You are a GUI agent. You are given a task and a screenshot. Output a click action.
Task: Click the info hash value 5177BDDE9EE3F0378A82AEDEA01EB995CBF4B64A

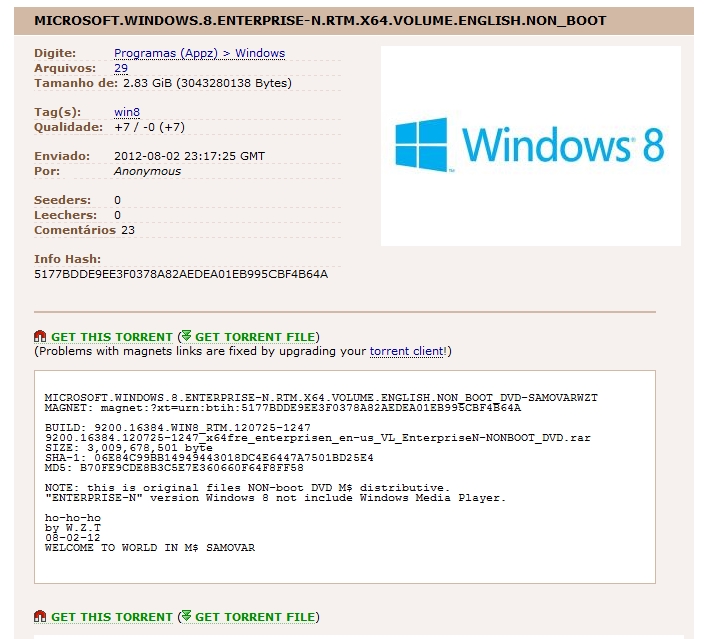(x=181, y=274)
